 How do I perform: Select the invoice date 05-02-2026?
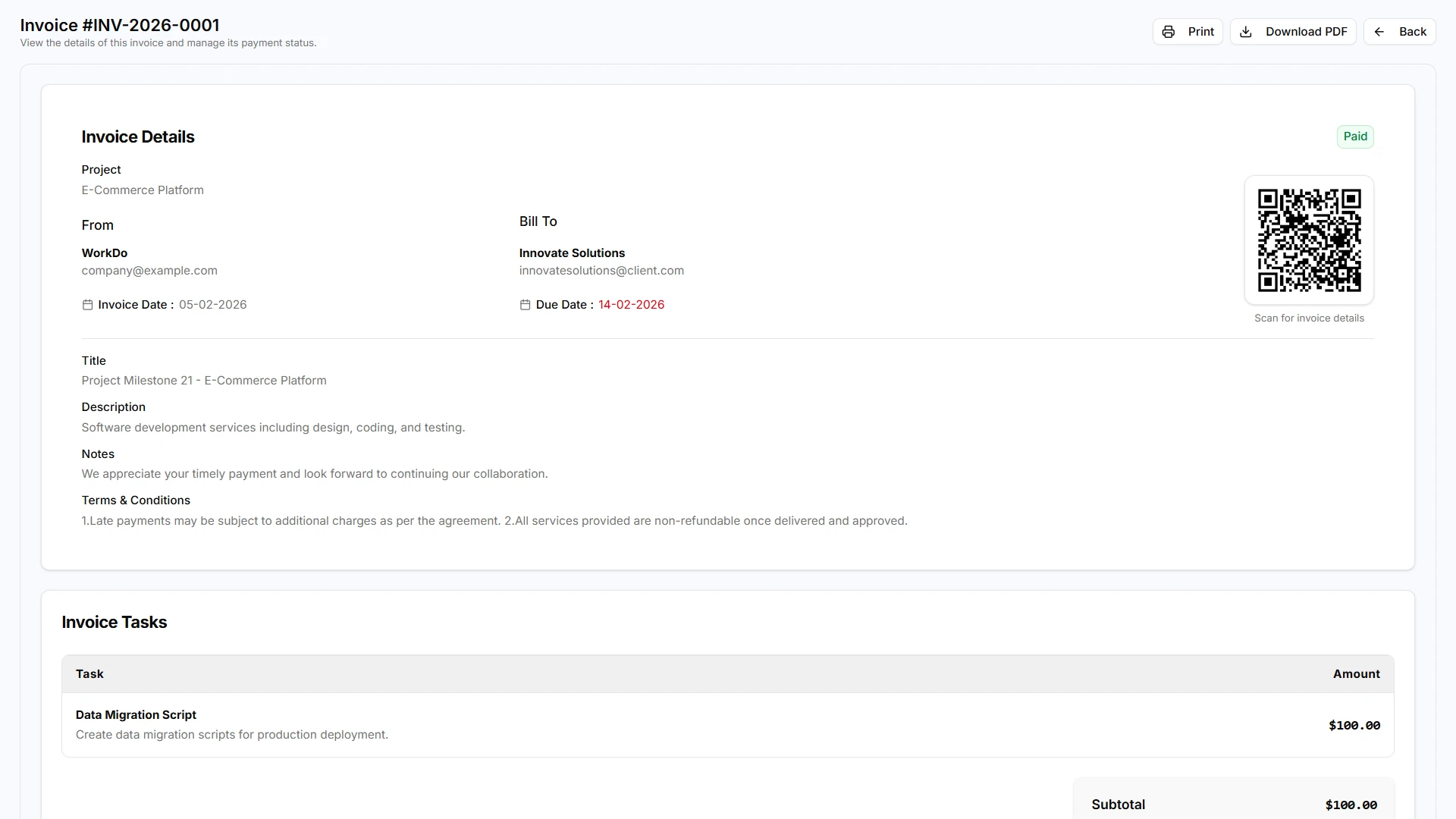tap(212, 305)
